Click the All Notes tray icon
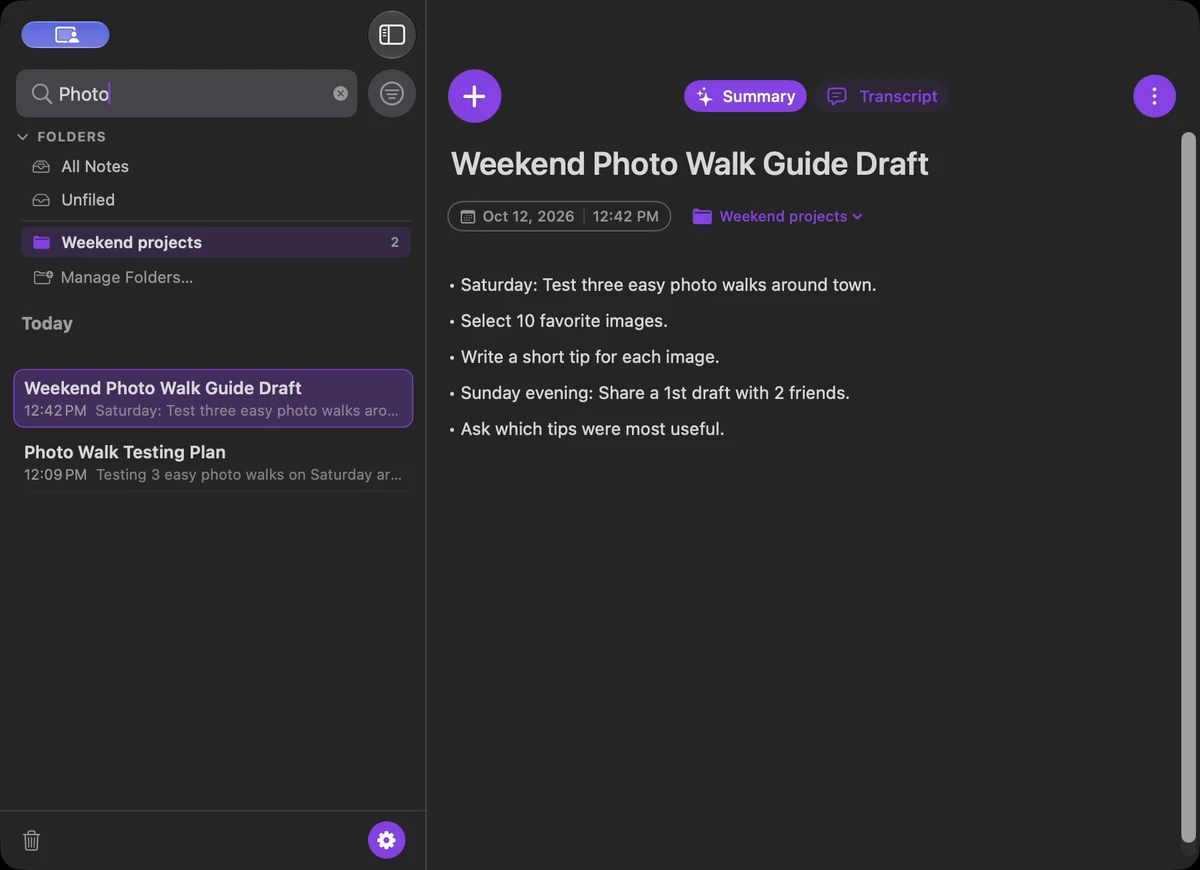The width and height of the screenshot is (1200, 870). pos(41,167)
